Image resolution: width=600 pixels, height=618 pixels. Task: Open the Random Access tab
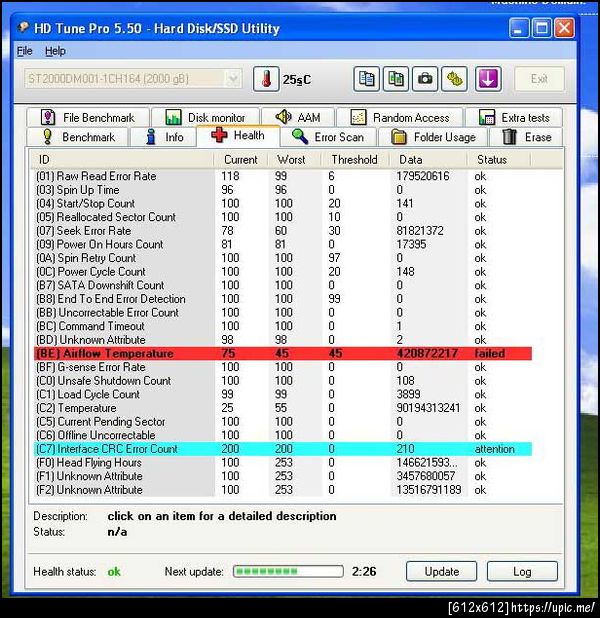399,117
